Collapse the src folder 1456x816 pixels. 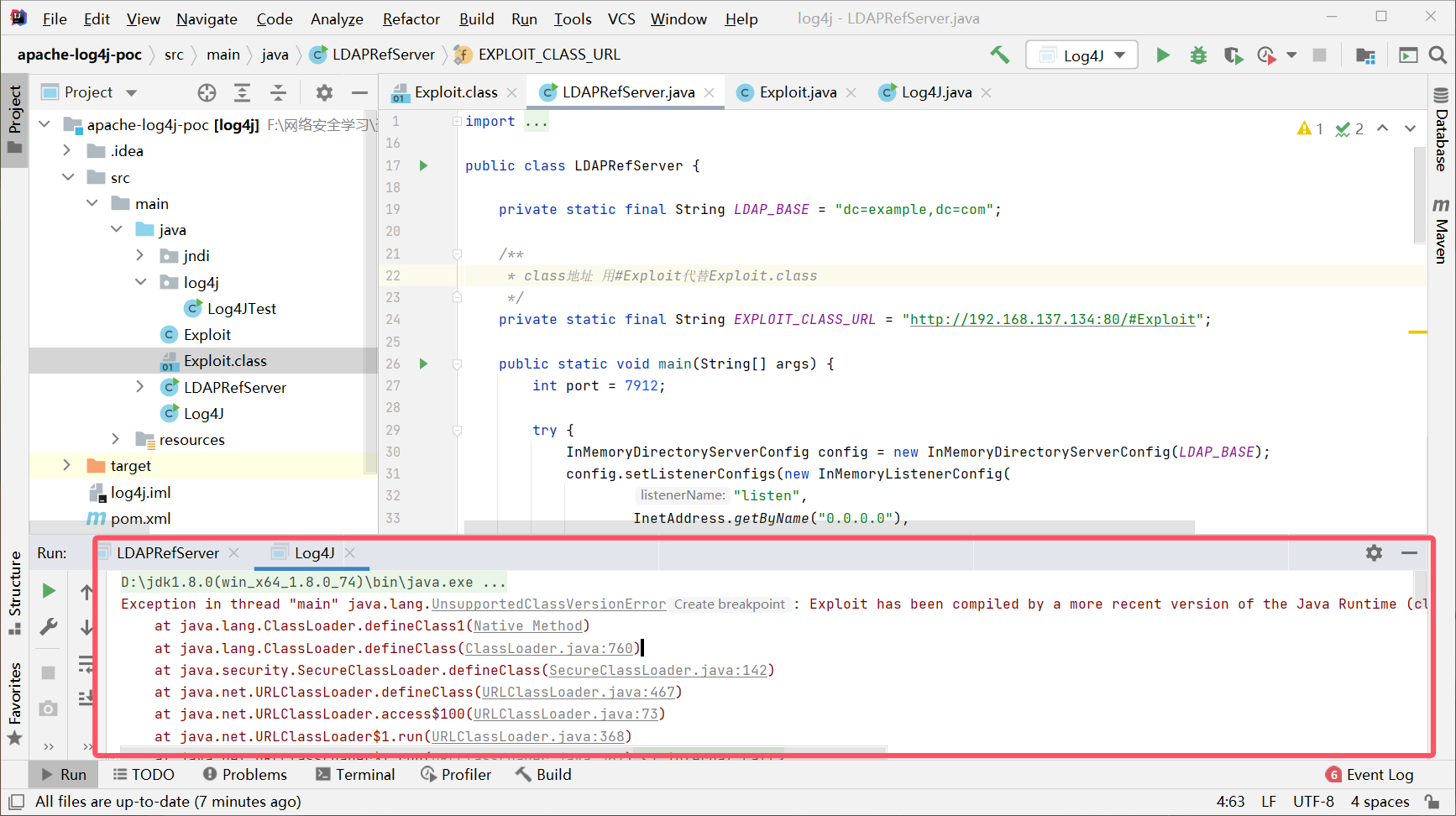pyautogui.click(x=68, y=177)
